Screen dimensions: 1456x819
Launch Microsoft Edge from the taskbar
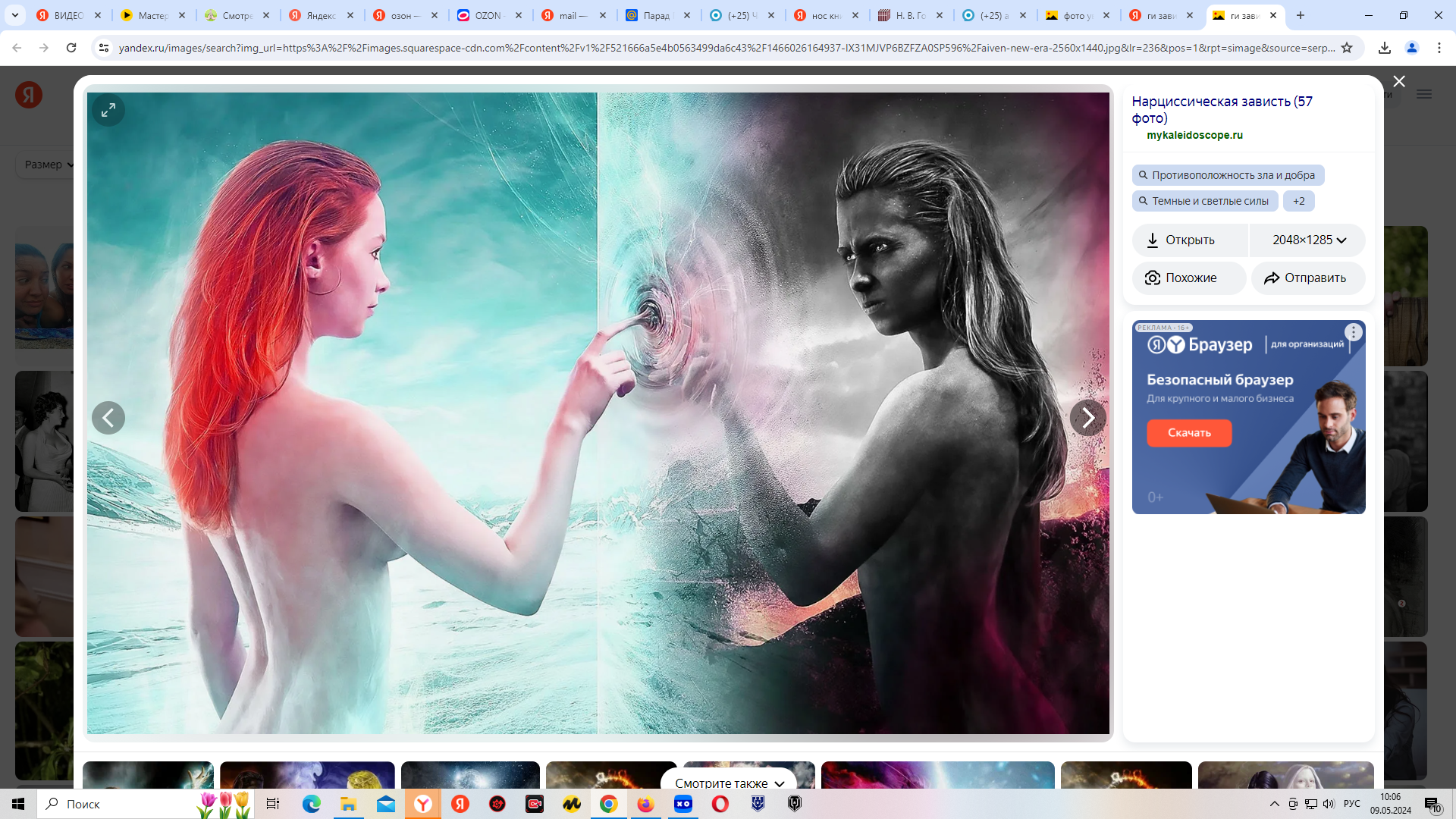coord(311,804)
